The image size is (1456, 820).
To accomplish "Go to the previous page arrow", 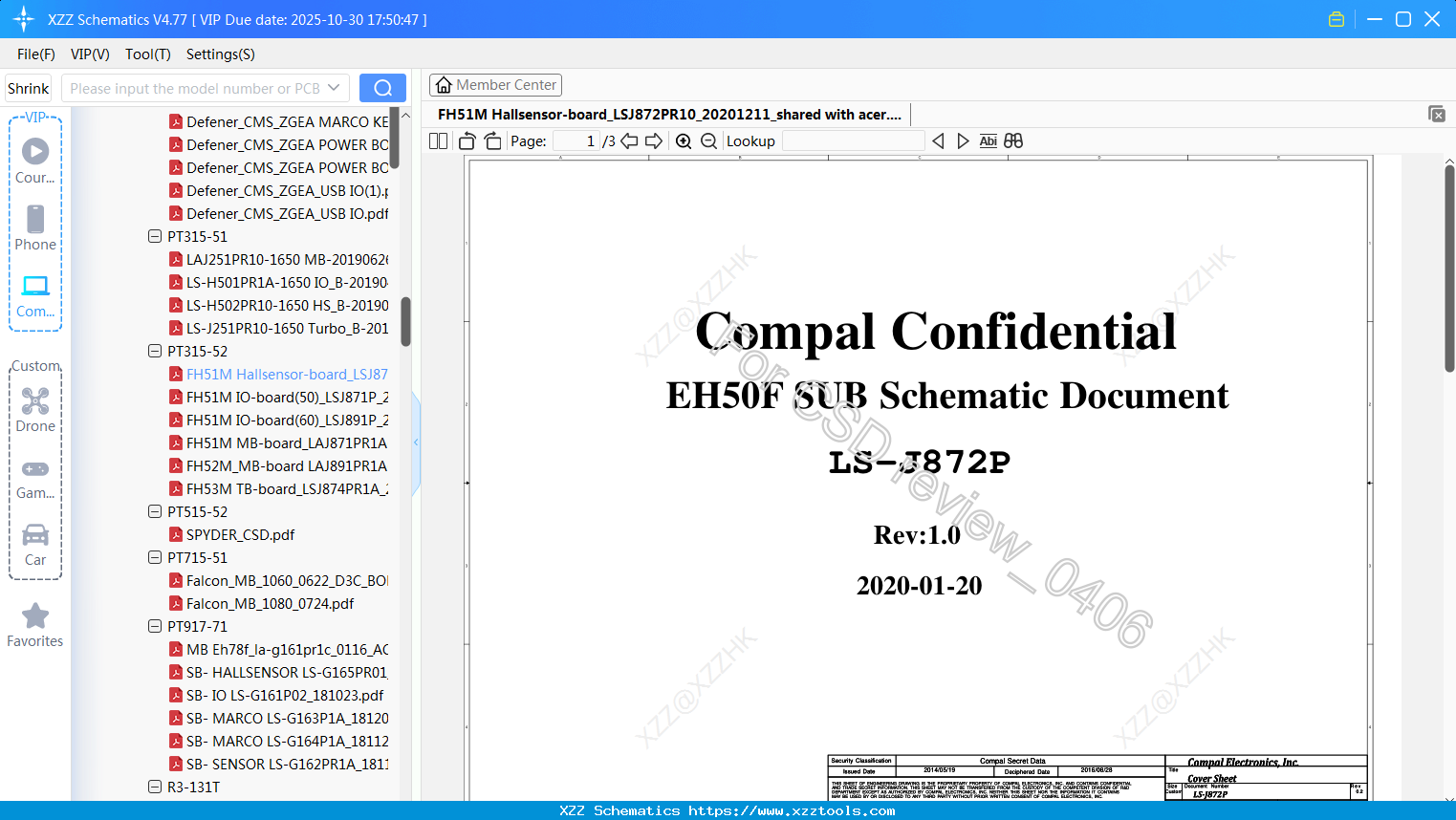I will point(629,141).
